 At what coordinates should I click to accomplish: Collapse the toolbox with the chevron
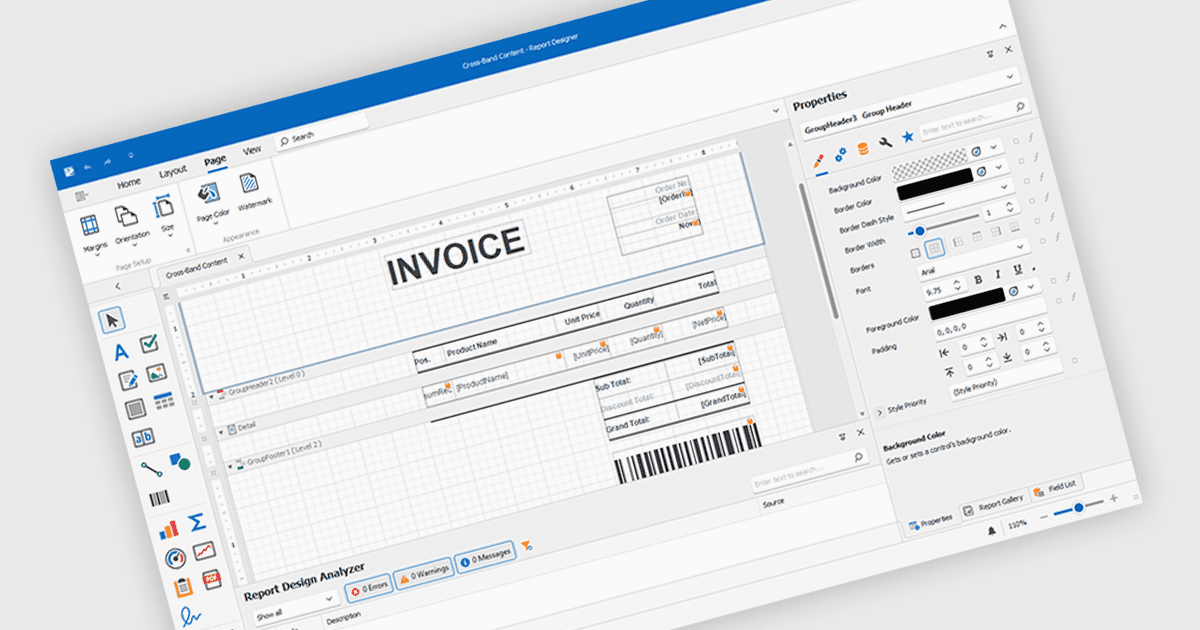[x=118, y=287]
